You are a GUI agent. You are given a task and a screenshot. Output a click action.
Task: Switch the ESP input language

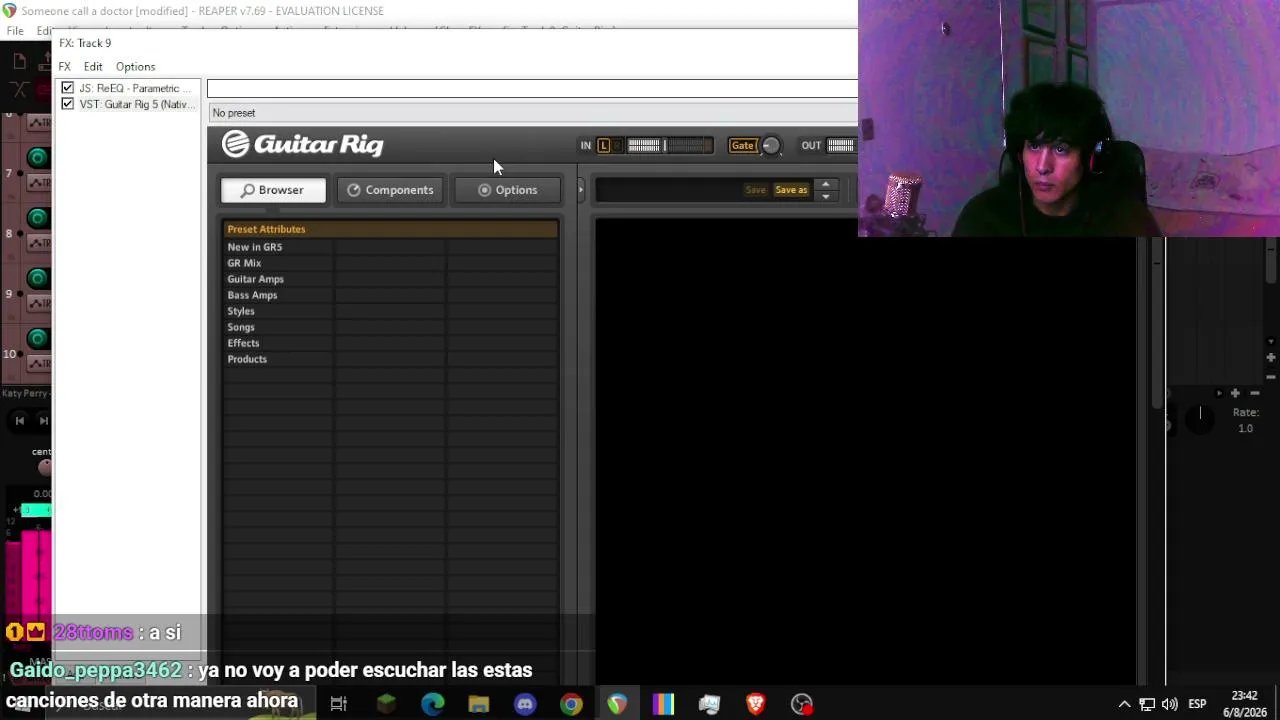point(1197,704)
